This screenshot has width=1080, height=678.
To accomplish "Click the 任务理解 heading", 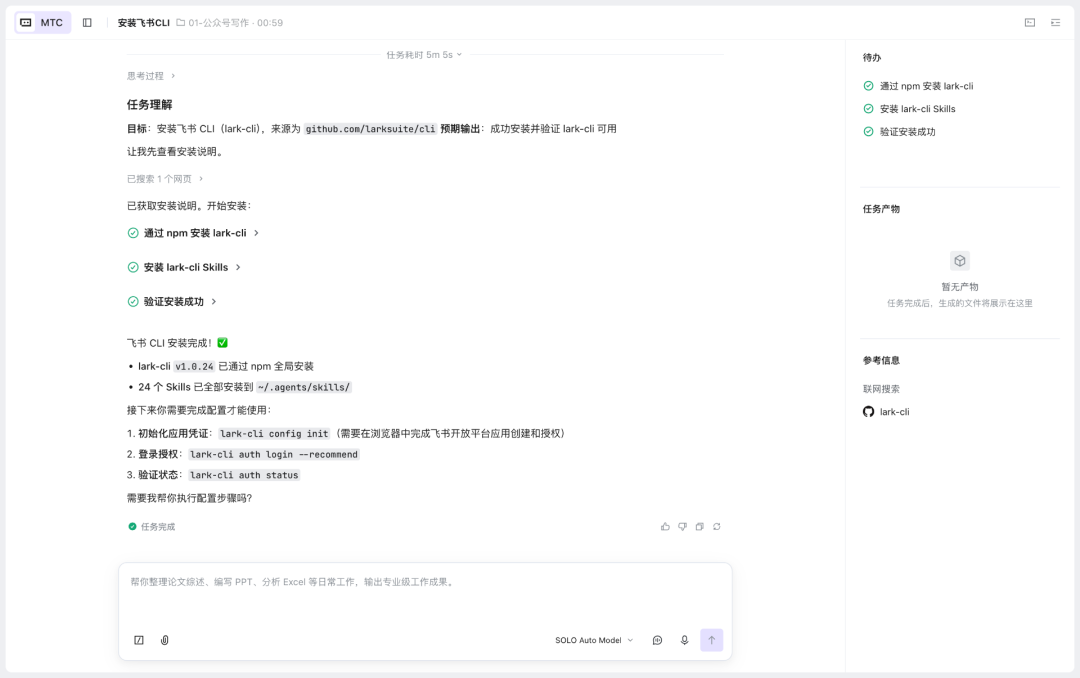I will [x=149, y=105].
